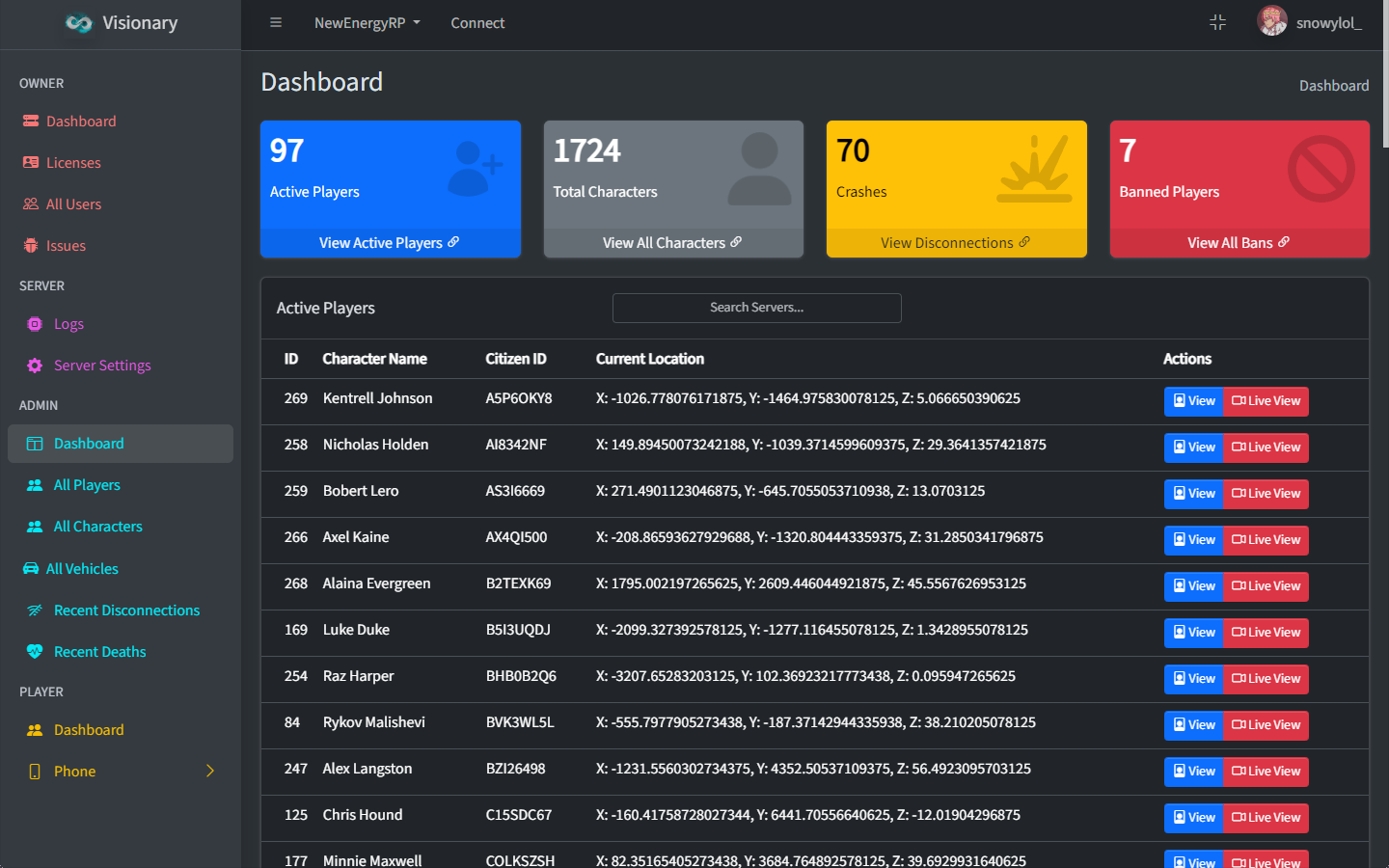Screen dimensions: 1389x868
Task: Click the person silhouette on Total Characters card
Action: (759, 169)
